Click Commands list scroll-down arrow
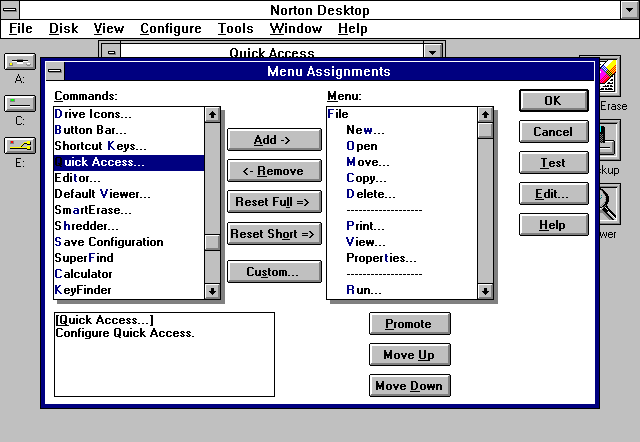Image resolution: width=640 pixels, height=442 pixels. pos(212,291)
